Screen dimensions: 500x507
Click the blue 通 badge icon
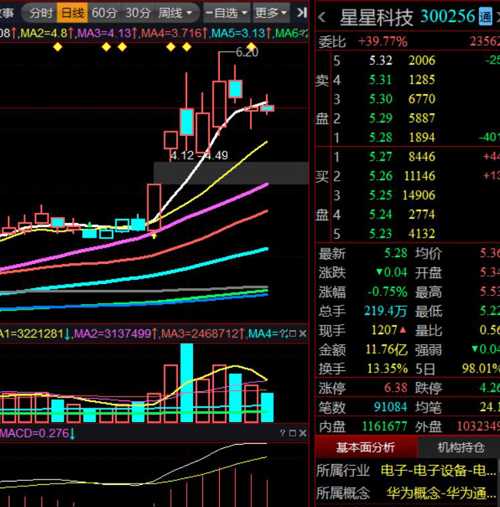pos(485,16)
